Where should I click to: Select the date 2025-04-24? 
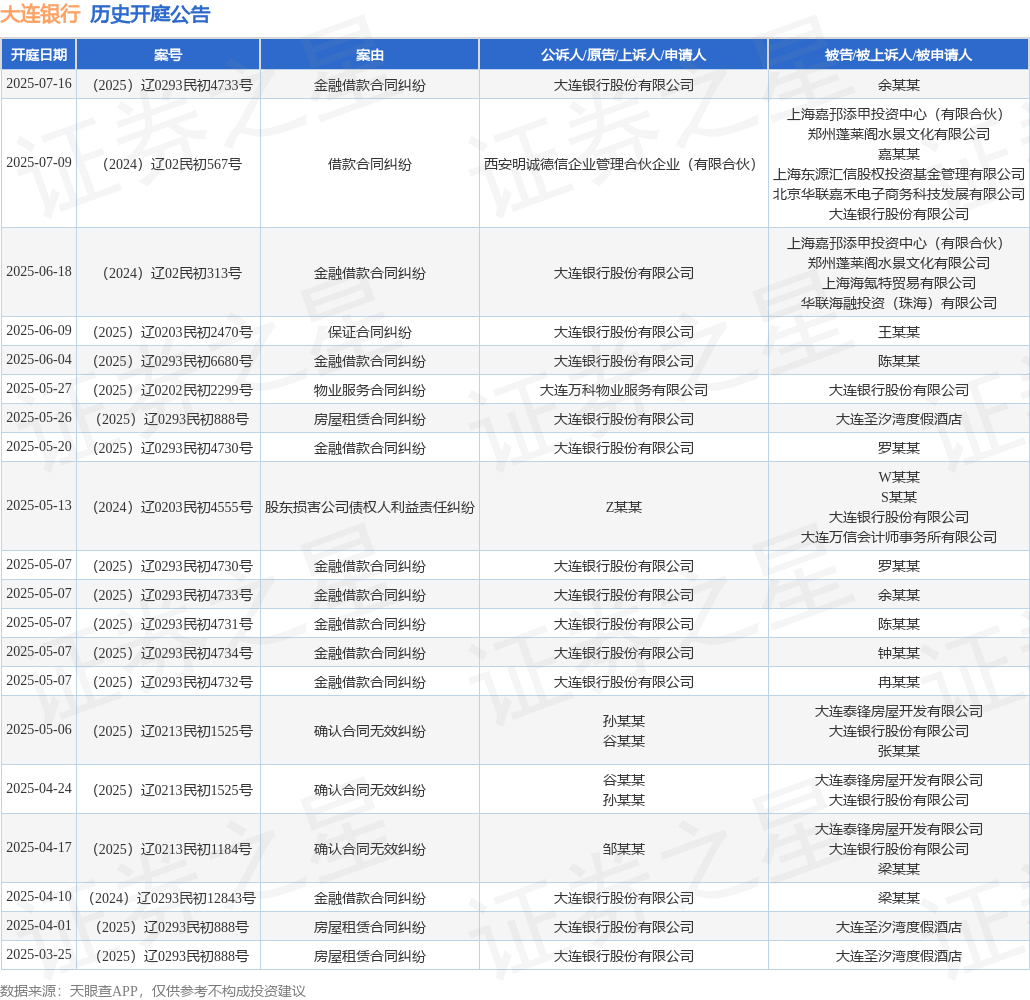coord(39,788)
